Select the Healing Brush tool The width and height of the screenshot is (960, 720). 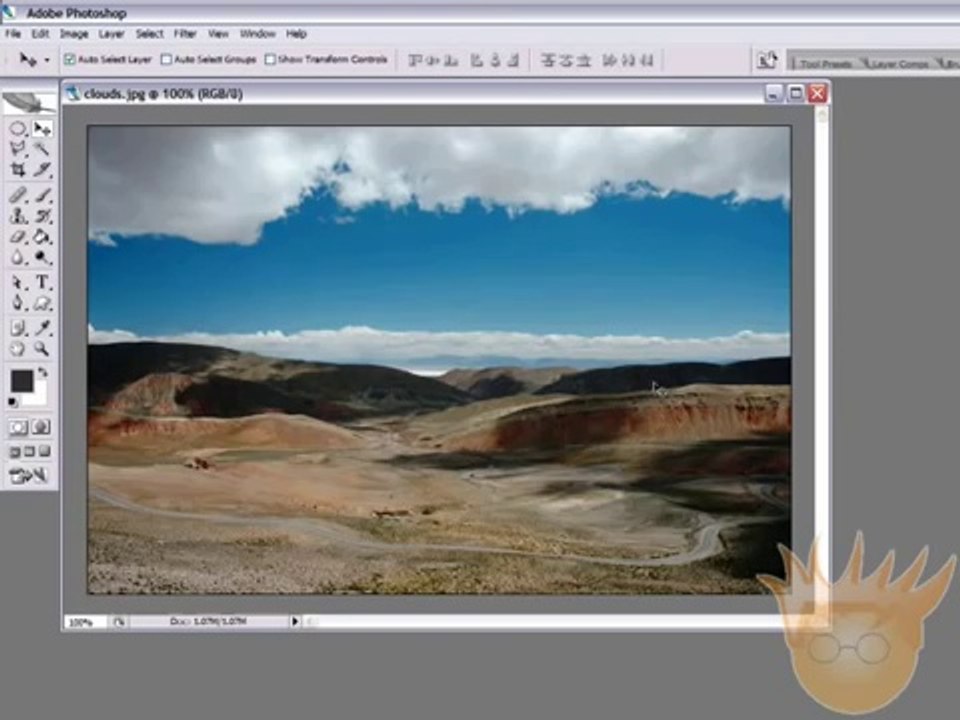(18, 195)
